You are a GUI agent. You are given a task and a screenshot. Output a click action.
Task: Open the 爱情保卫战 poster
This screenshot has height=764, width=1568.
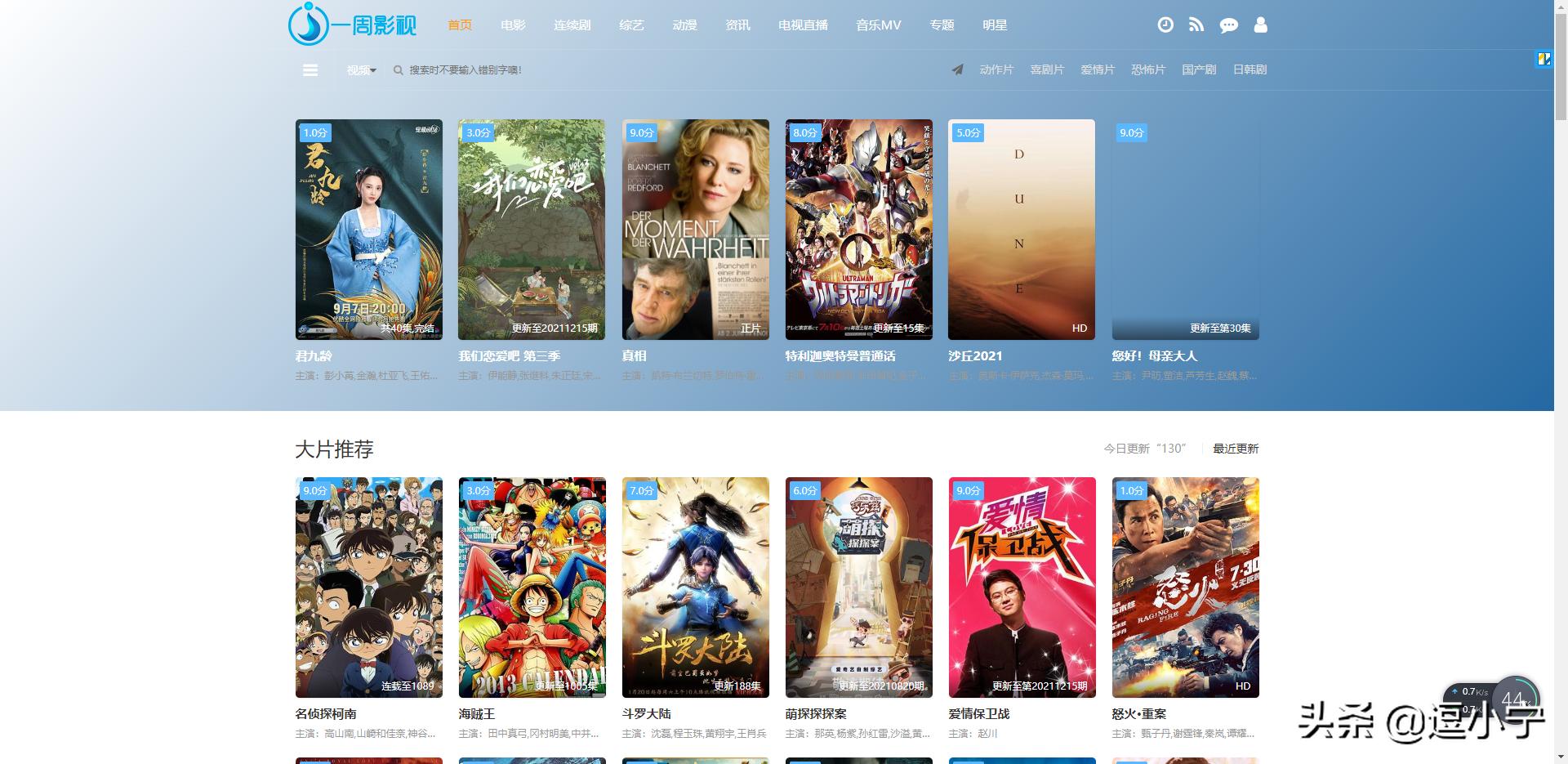[1022, 588]
